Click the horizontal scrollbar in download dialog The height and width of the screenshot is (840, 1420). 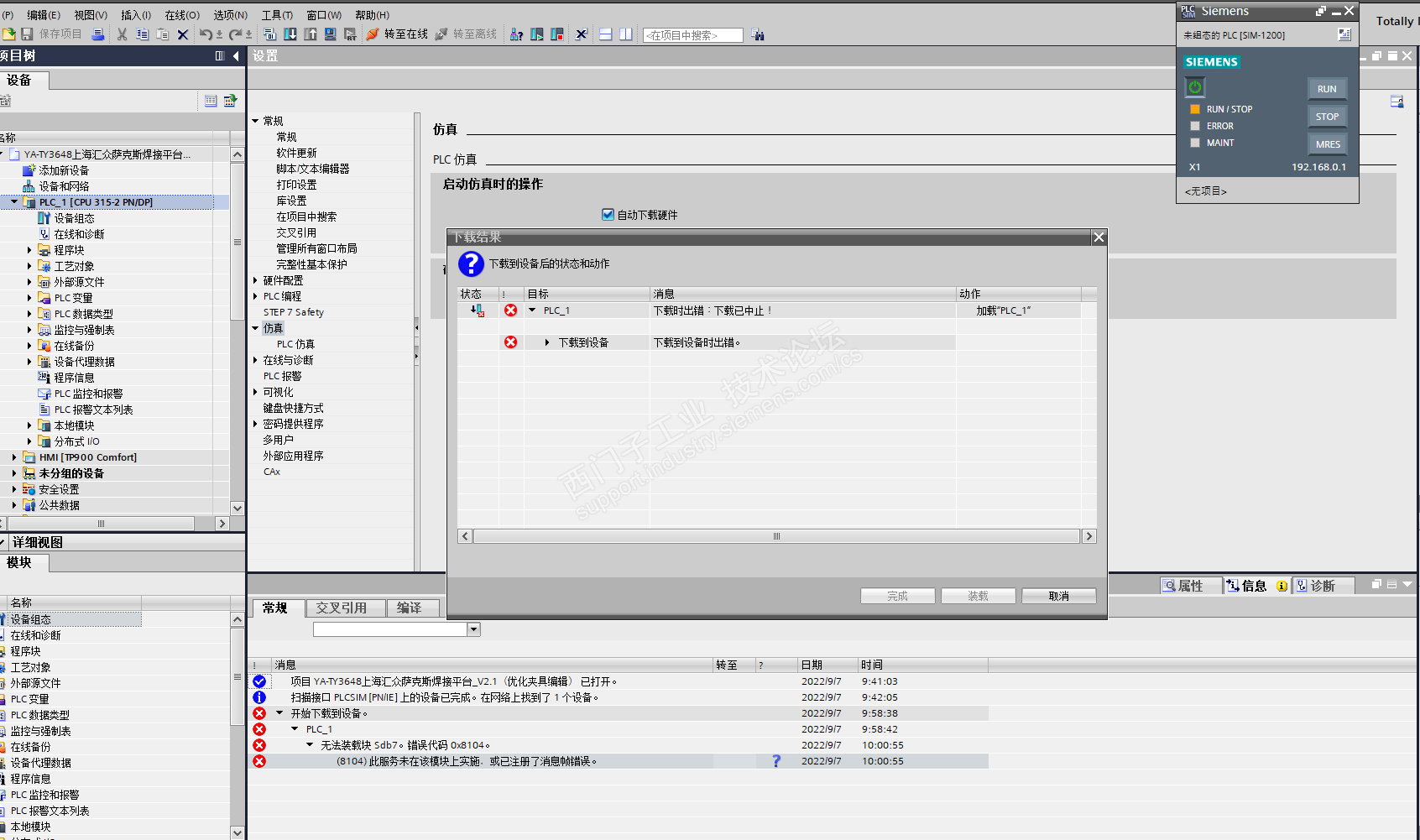(x=776, y=536)
